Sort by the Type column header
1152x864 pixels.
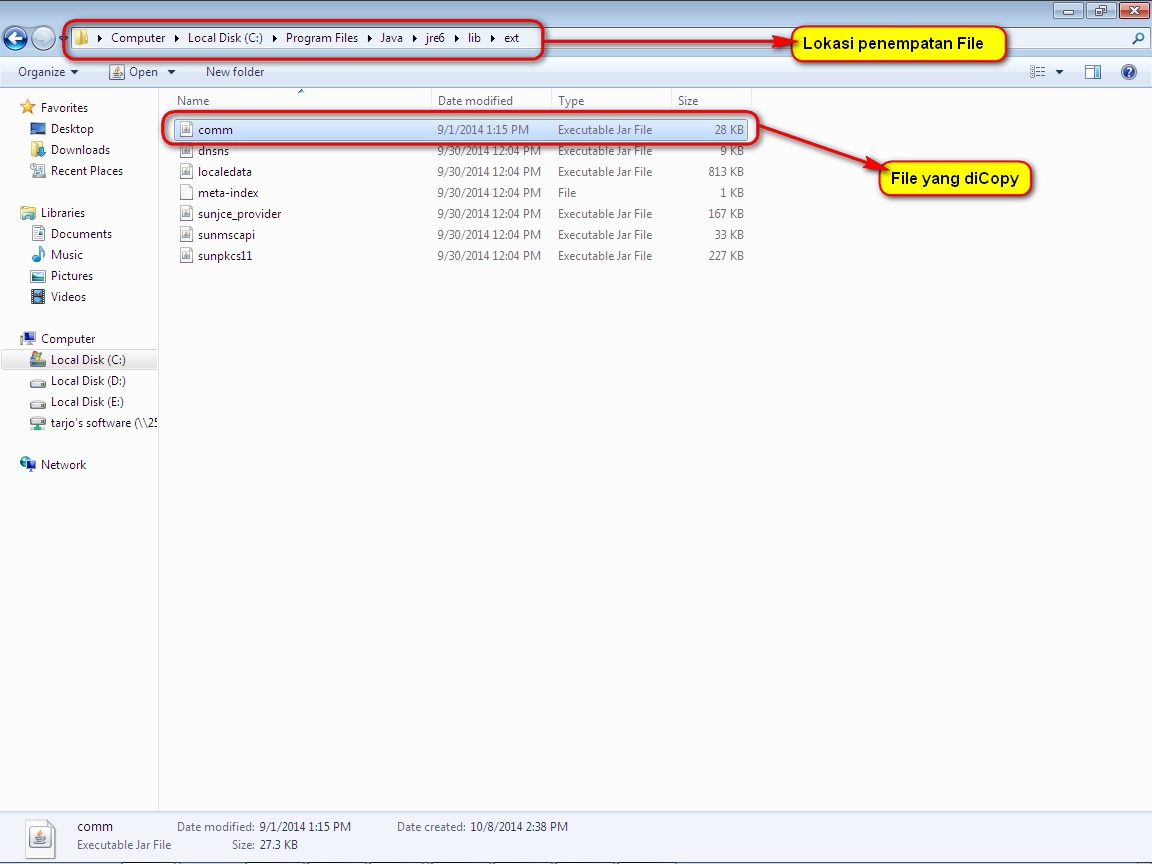(571, 101)
